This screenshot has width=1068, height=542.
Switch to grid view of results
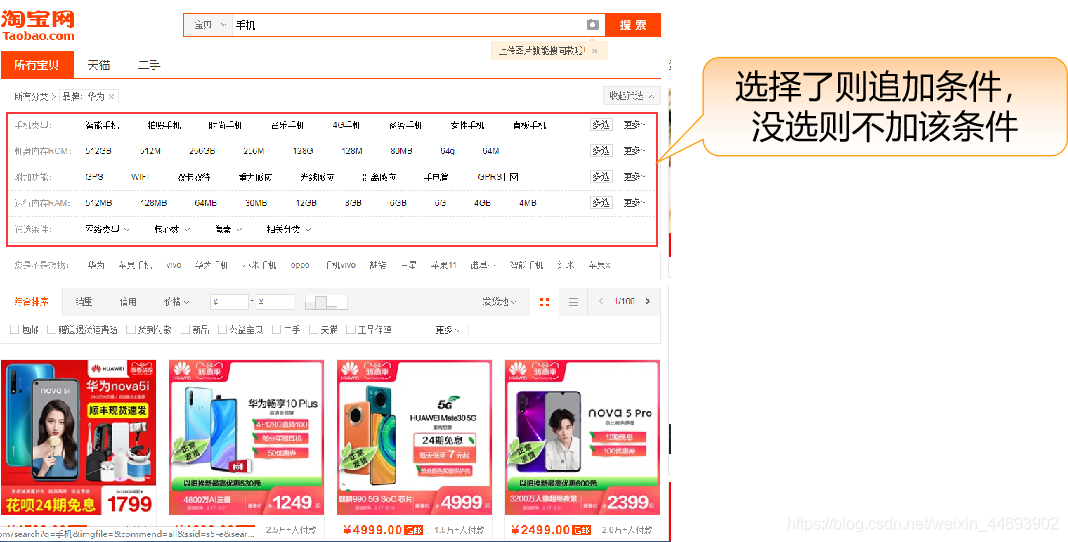coord(544,302)
